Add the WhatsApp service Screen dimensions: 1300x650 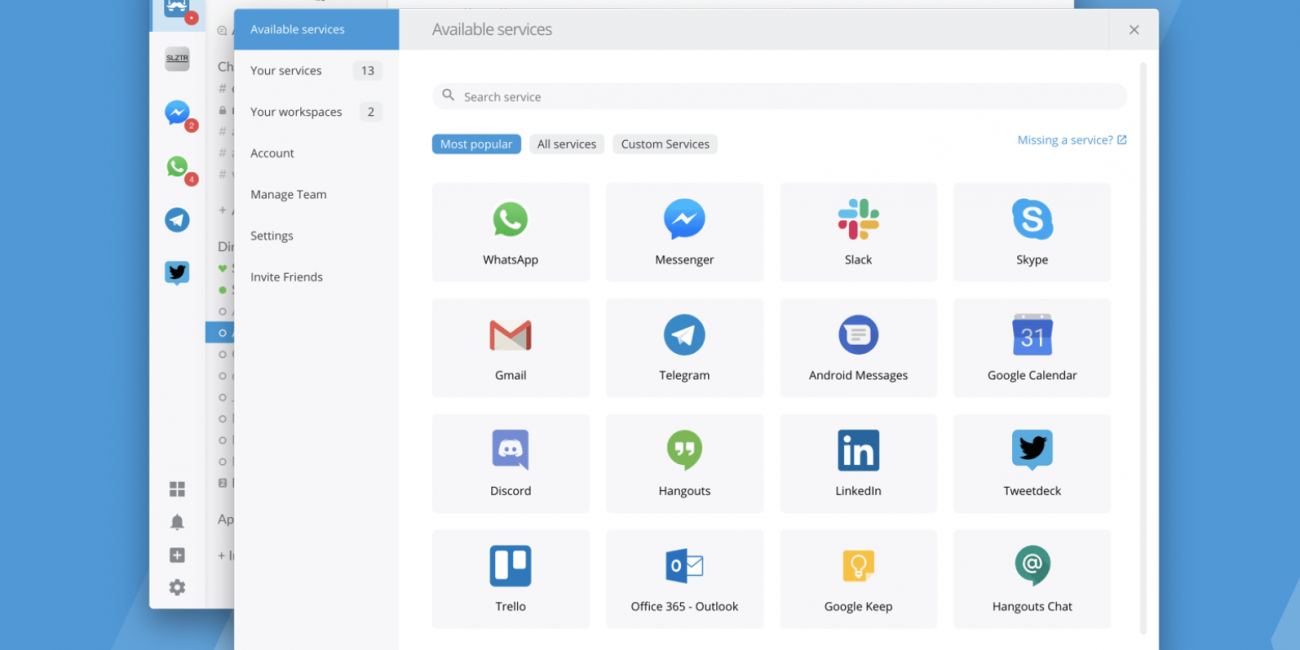[510, 232]
